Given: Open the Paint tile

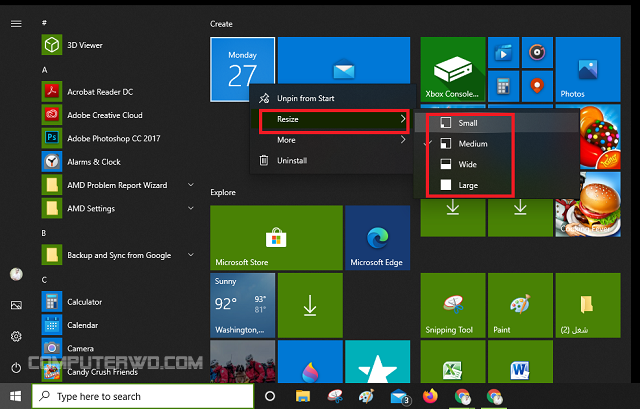Looking at the screenshot, I should [x=520, y=305].
